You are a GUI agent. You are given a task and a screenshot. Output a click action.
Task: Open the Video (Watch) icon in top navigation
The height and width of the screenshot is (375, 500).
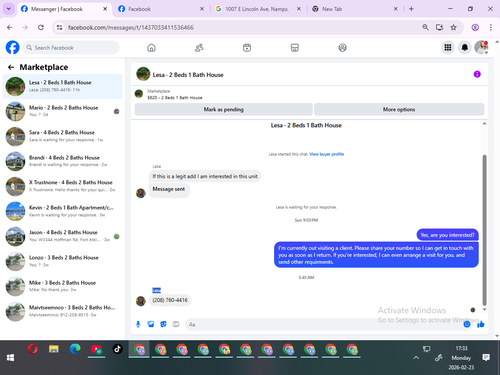pyautogui.click(x=247, y=48)
